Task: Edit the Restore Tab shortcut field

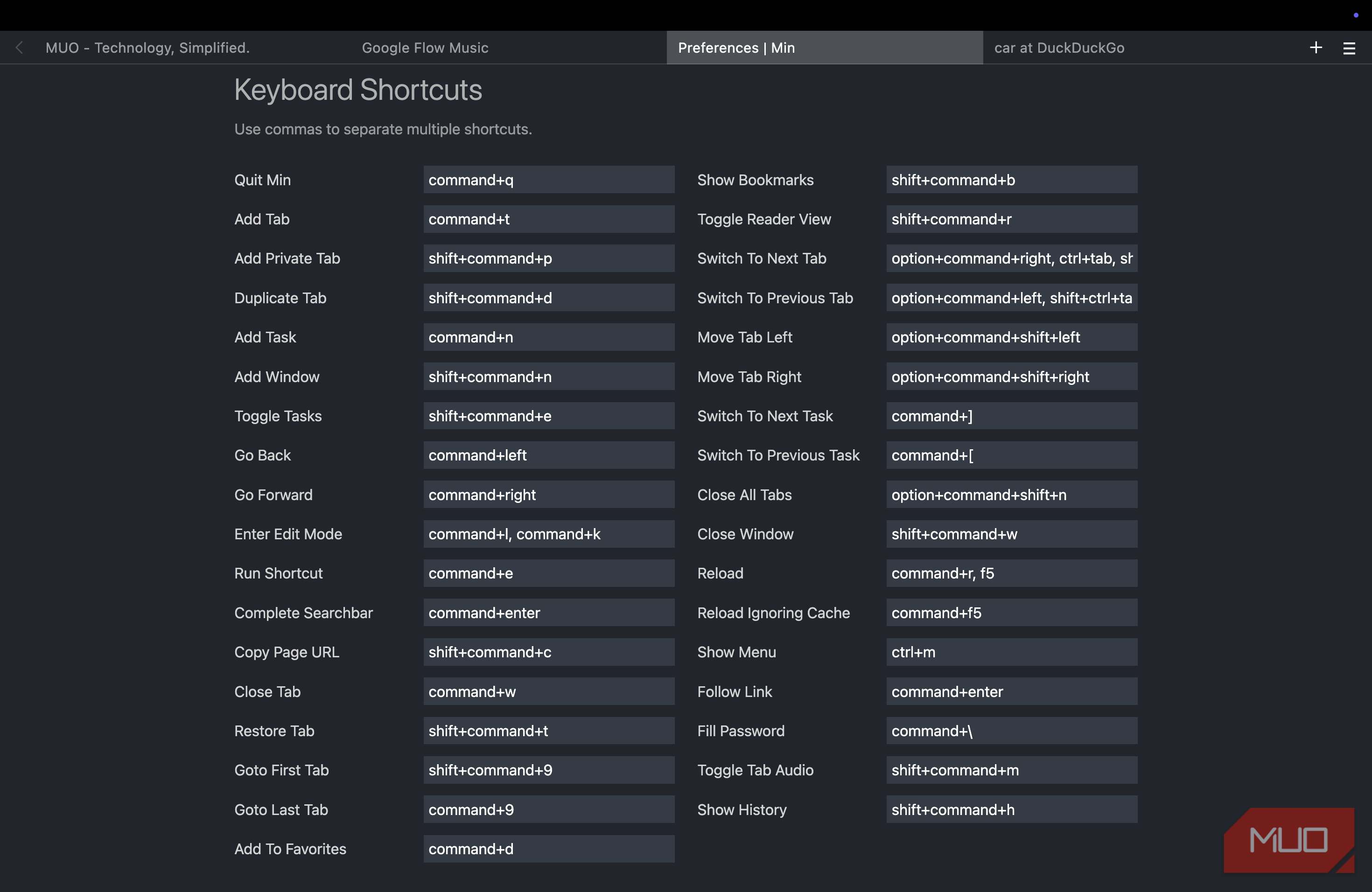Action: tap(549, 731)
